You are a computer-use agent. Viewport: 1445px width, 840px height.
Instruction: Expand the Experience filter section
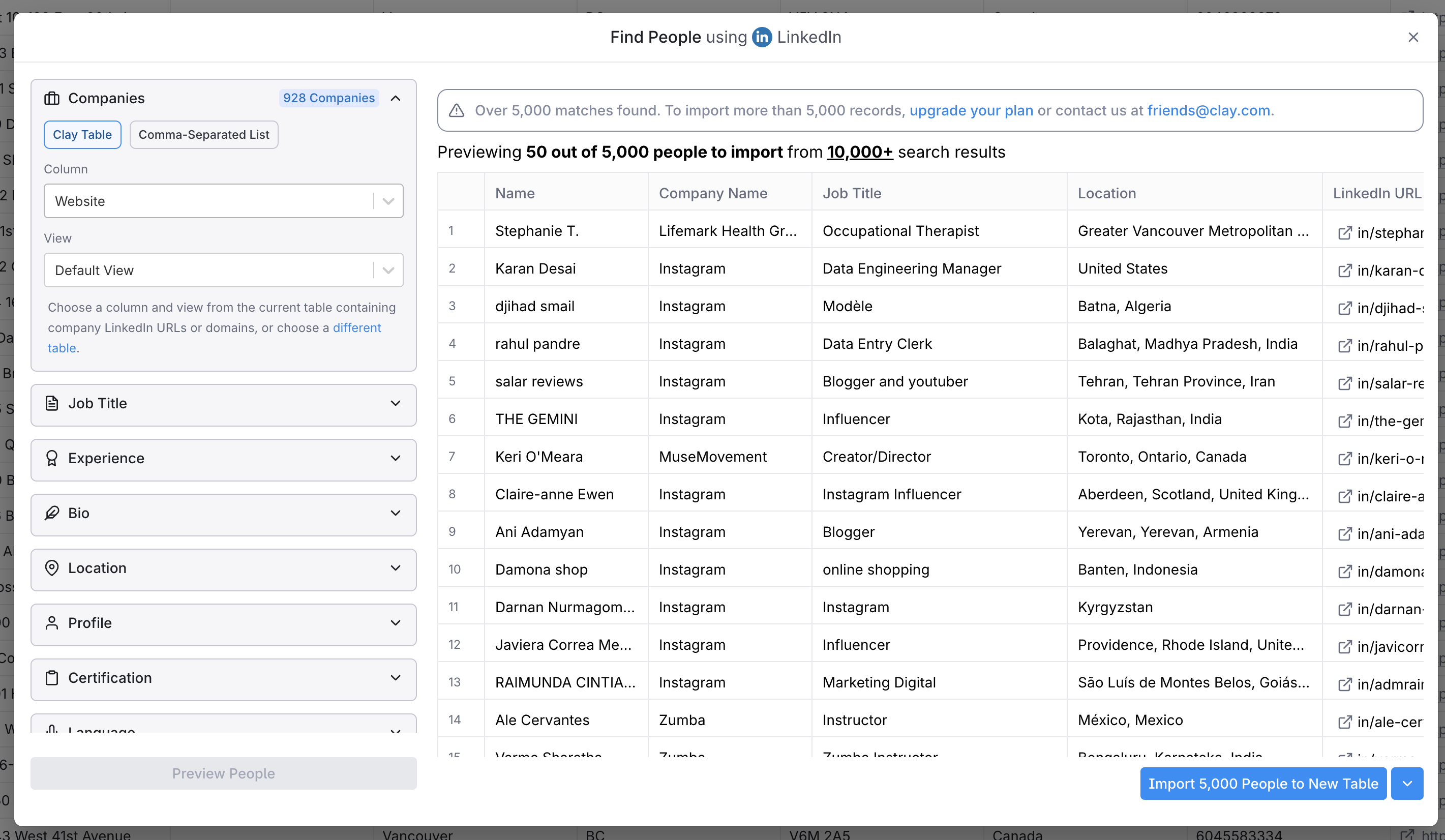pos(396,458)
